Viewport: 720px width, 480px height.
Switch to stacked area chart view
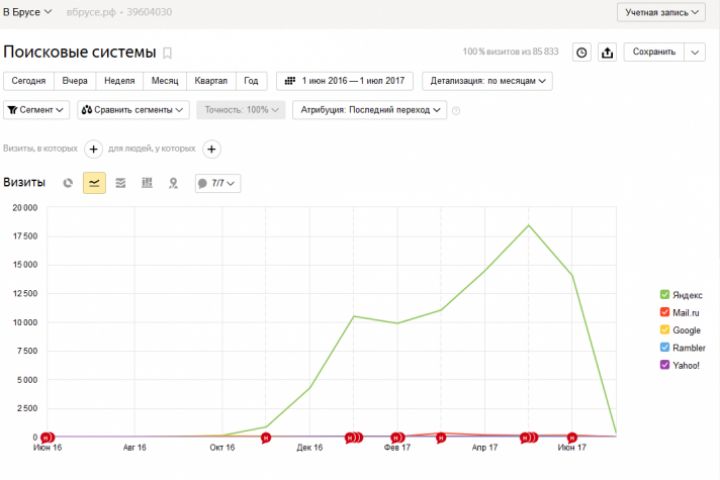pos(120,183)
